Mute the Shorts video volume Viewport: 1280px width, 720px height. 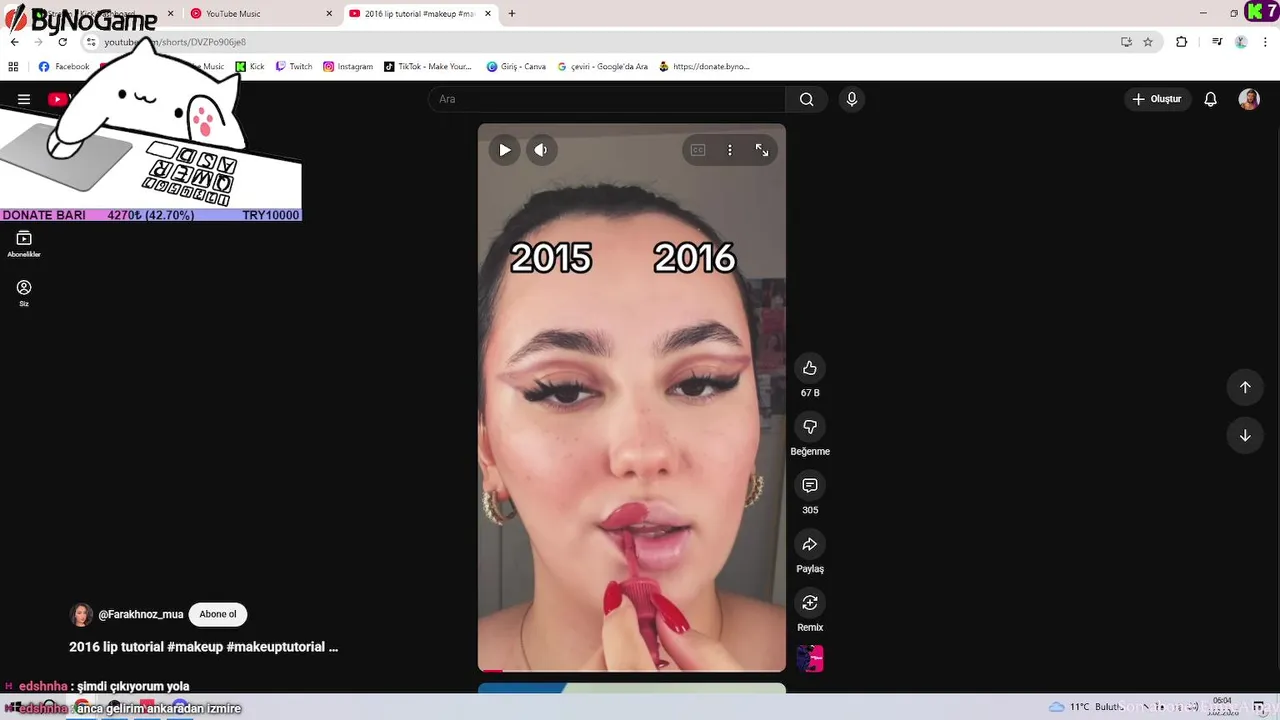[x=541, y=150]
